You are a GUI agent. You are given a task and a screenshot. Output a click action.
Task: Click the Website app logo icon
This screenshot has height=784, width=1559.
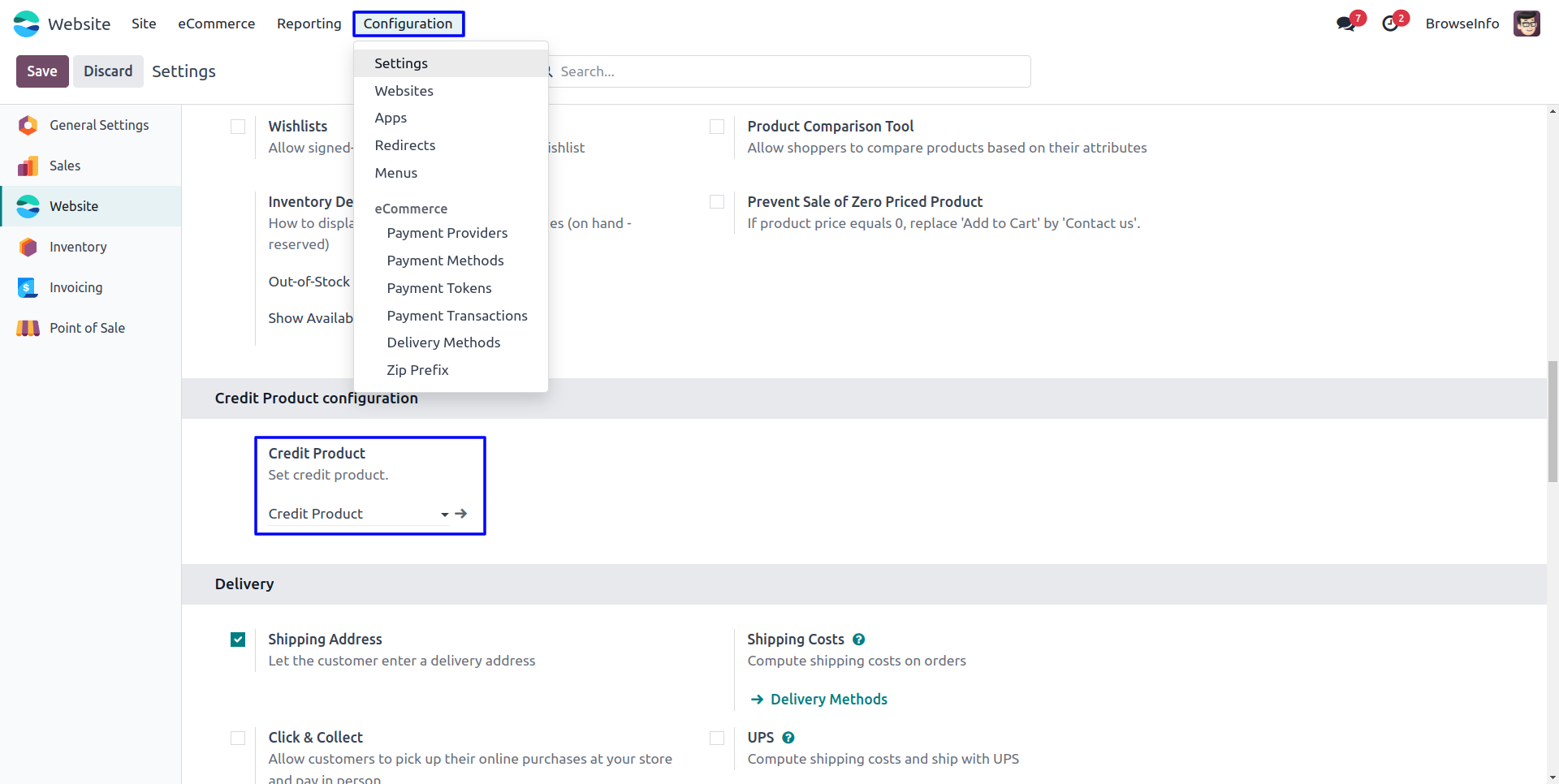tap(26, 24)
